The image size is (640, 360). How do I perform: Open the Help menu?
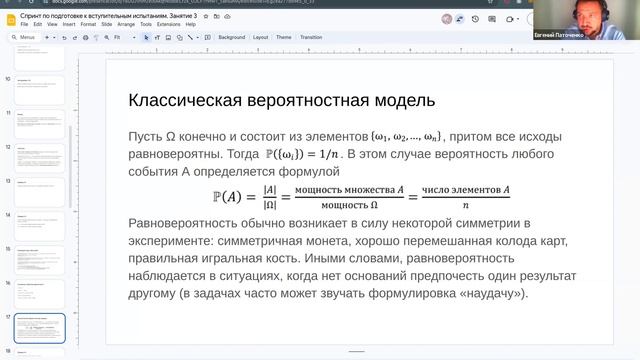click(191, 24)
